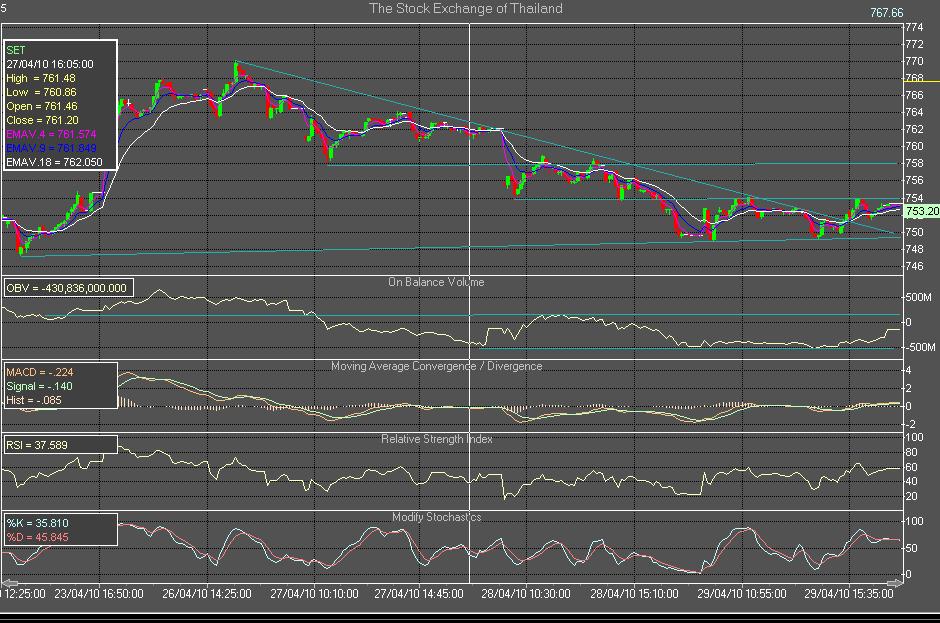Click the right scroll arrow on the time axis
The height and width of the screenshot is (623, 940).
(895, 583)
